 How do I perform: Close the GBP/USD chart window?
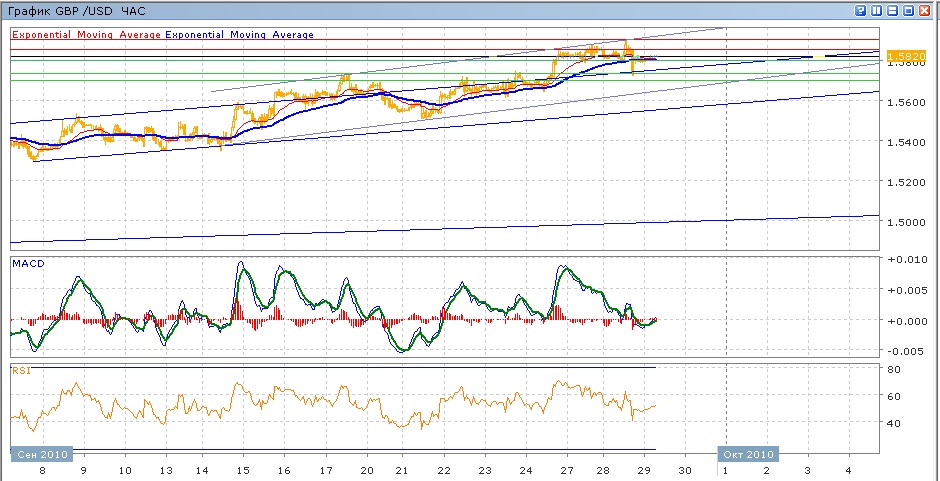pyautogui.click(x=926, y=10)
